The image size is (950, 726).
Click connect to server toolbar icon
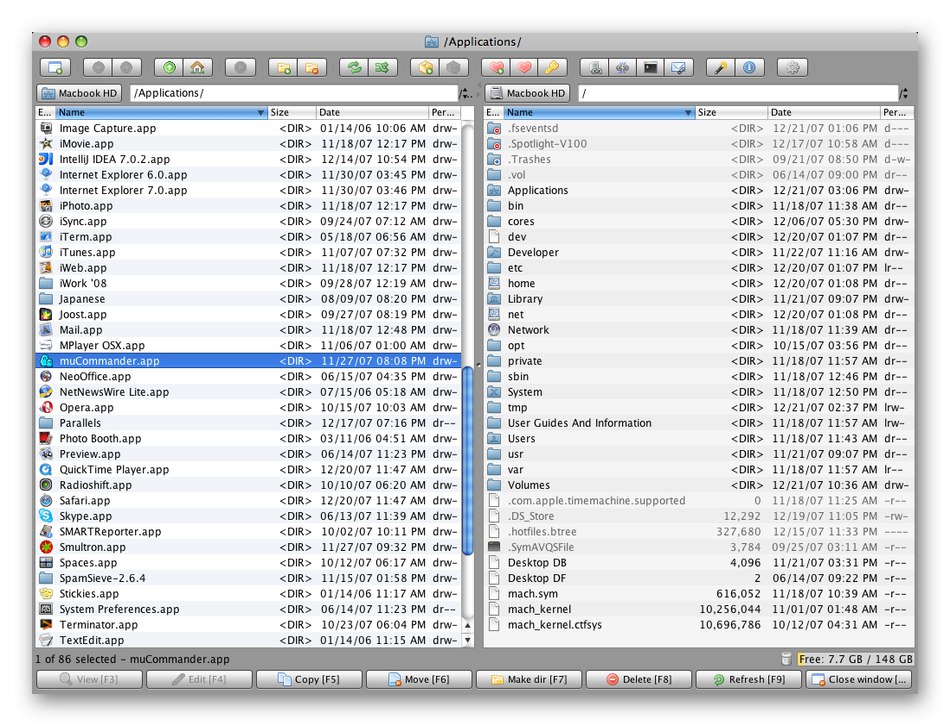(595, 67)
